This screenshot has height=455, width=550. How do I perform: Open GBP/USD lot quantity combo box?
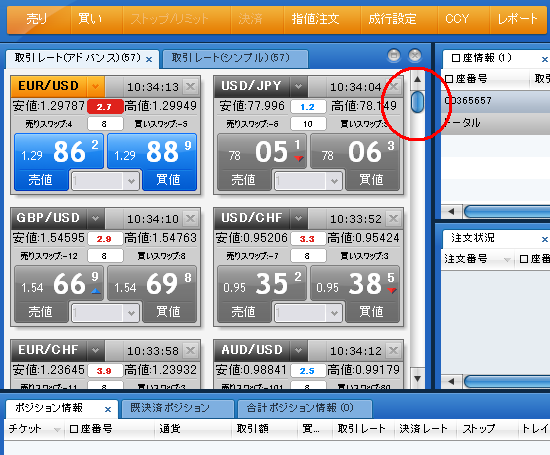click(x=105, y=313)
